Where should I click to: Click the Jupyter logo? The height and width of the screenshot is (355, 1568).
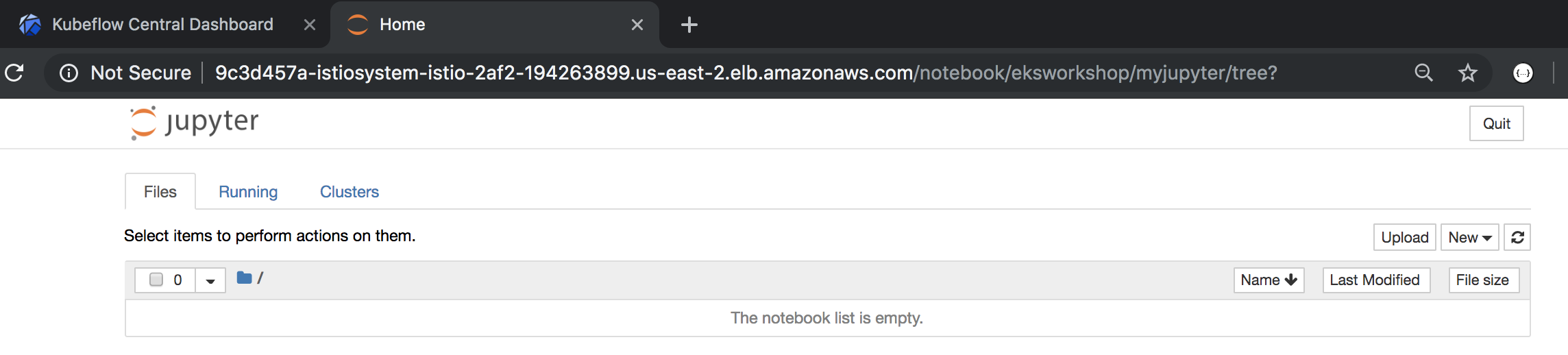pos(195,123)
